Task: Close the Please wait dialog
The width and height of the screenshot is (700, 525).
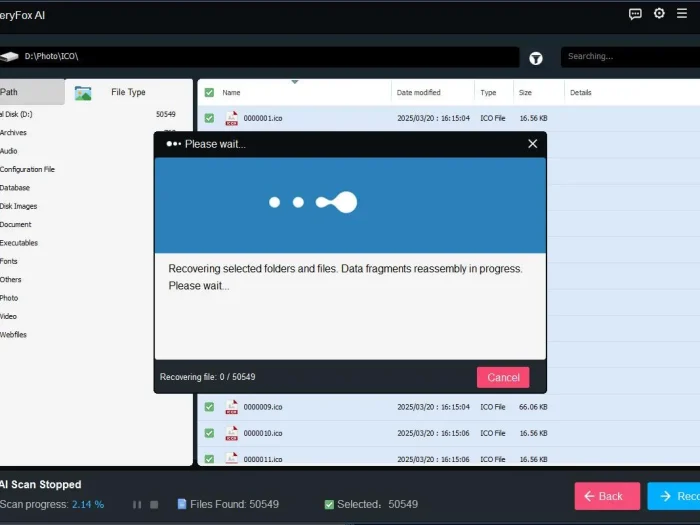Action: (532, 144)
